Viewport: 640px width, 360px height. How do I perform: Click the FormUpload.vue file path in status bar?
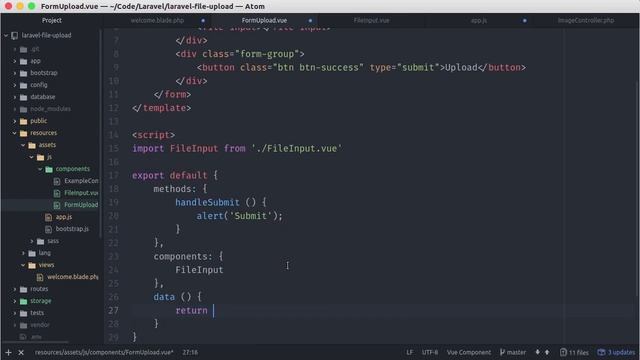104,352
